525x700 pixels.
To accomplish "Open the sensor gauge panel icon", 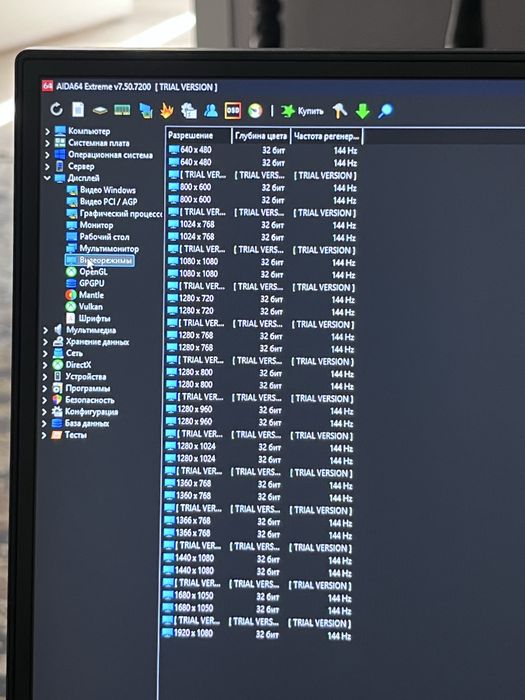I will tap(255, 111).
